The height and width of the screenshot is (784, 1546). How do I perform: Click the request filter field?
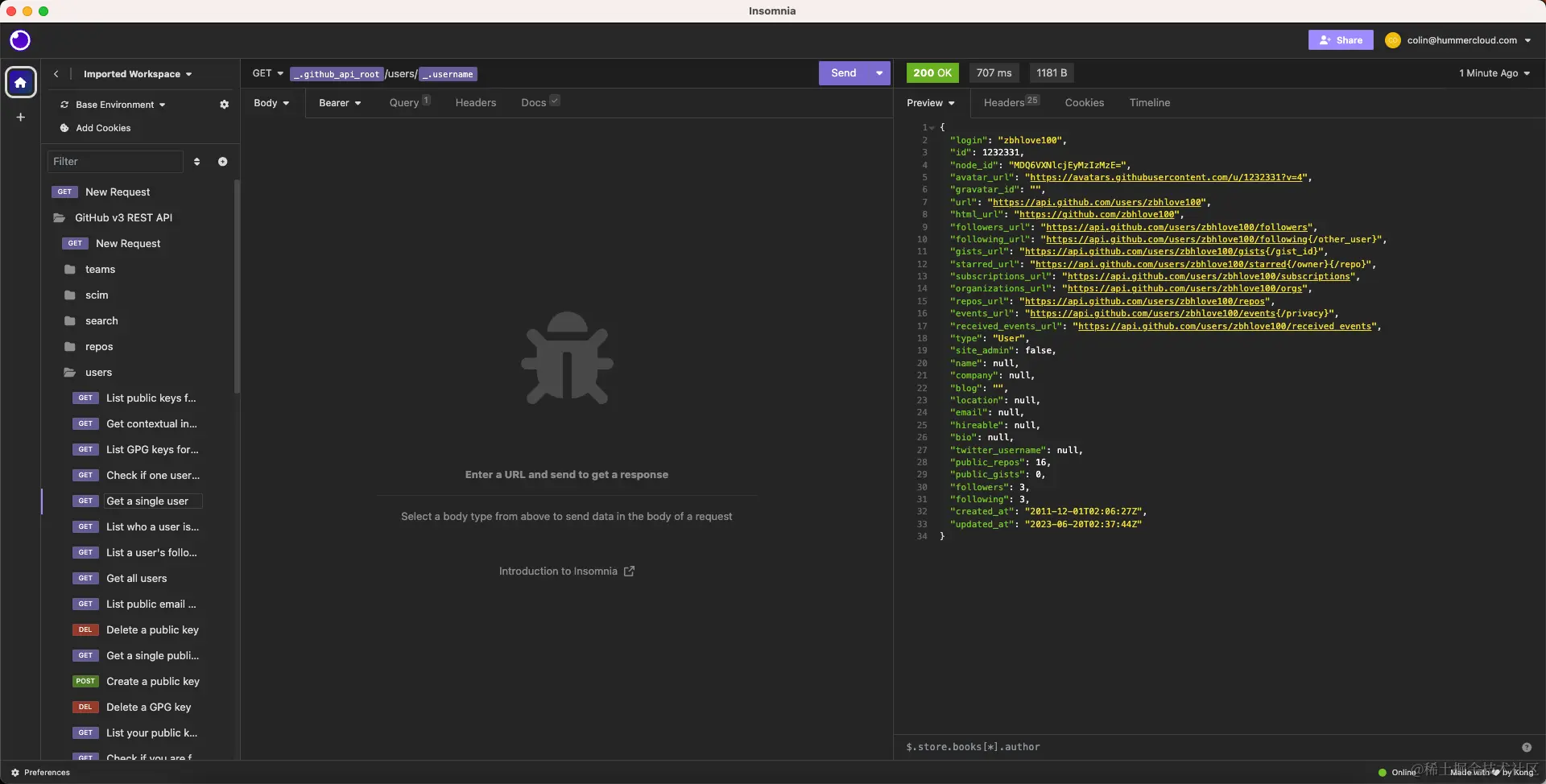(115, 162)
